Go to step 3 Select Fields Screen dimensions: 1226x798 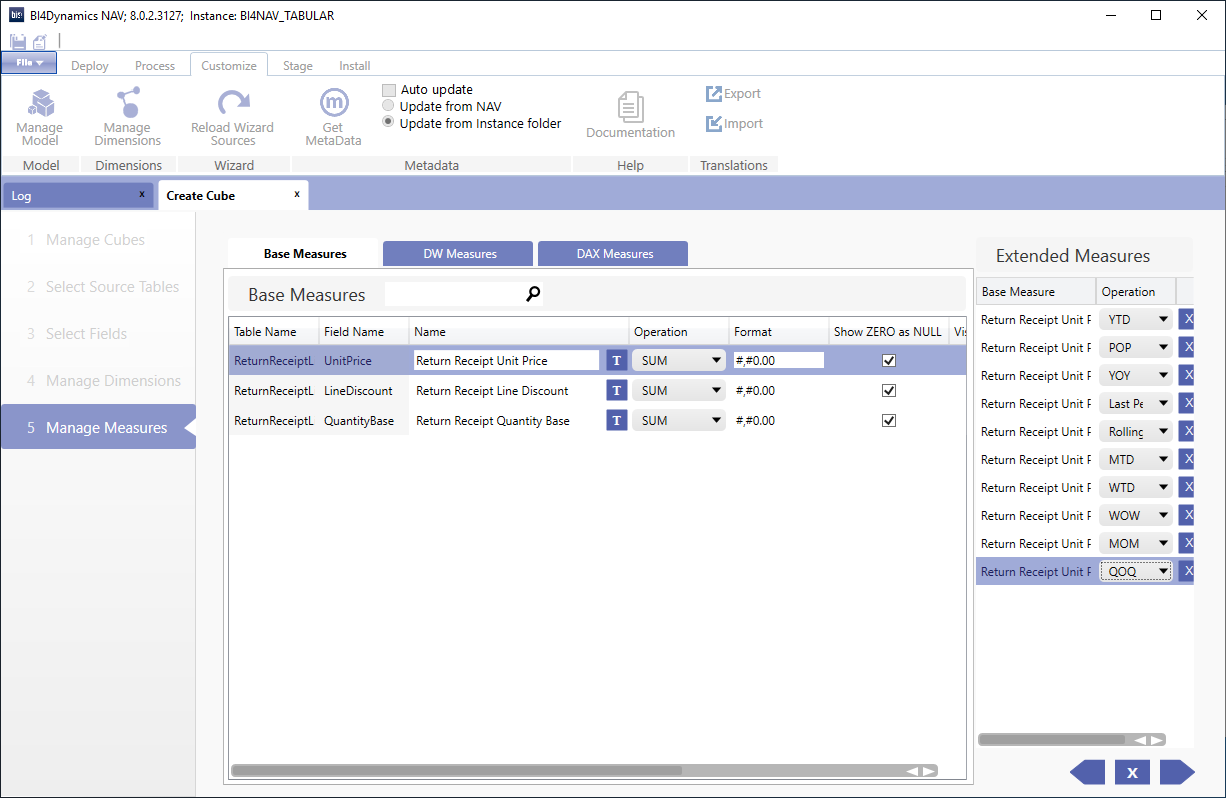[x=98, y=334]
